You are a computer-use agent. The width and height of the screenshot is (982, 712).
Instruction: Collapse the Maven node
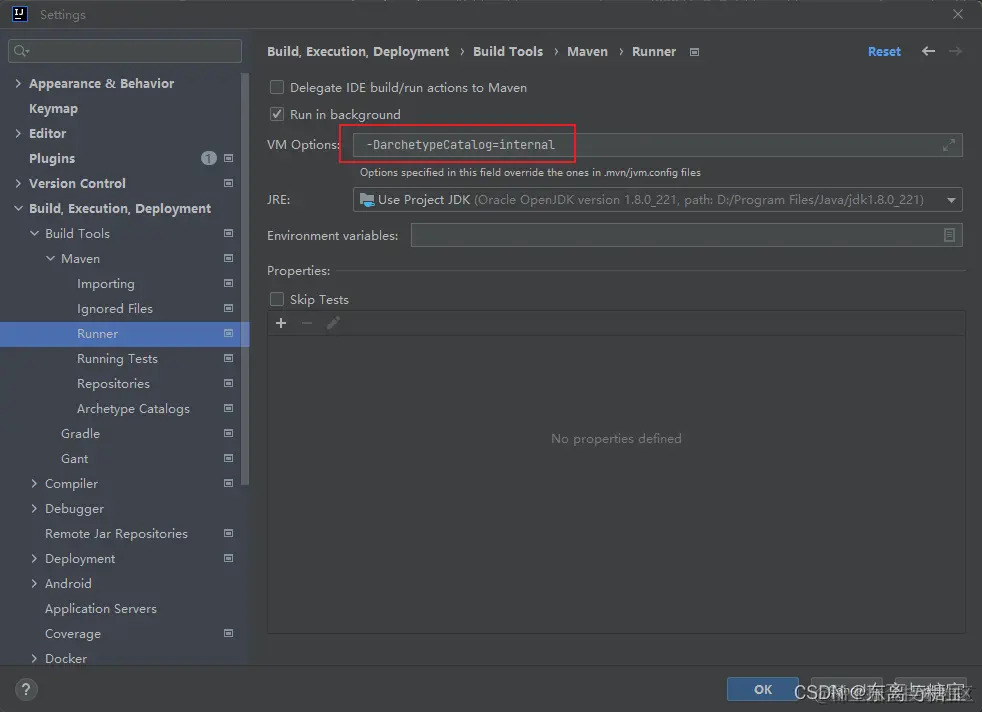pos(51,259)
